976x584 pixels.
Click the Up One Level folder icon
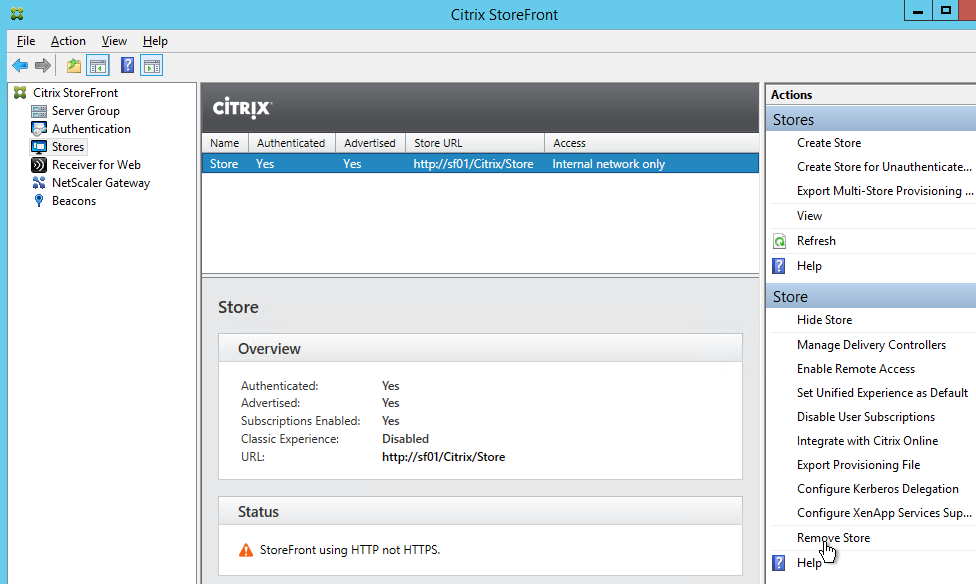point(74,65)
